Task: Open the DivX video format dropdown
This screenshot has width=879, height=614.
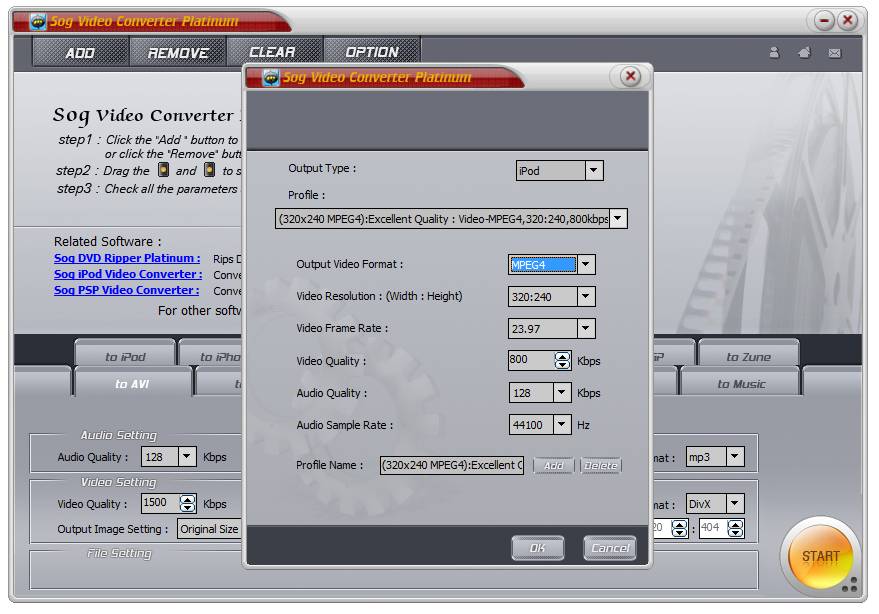Action: coord(735,504)
